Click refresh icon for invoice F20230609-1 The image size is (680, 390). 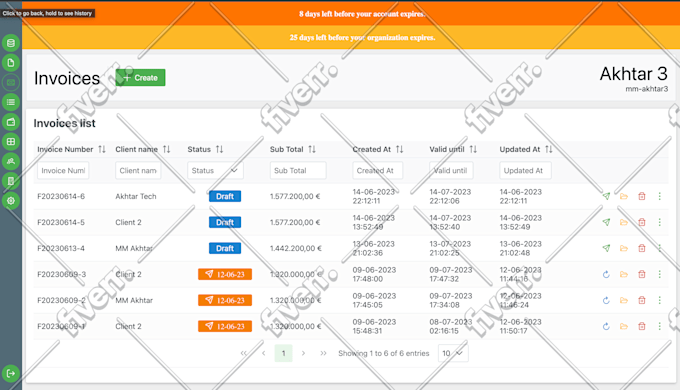point(606,326)
